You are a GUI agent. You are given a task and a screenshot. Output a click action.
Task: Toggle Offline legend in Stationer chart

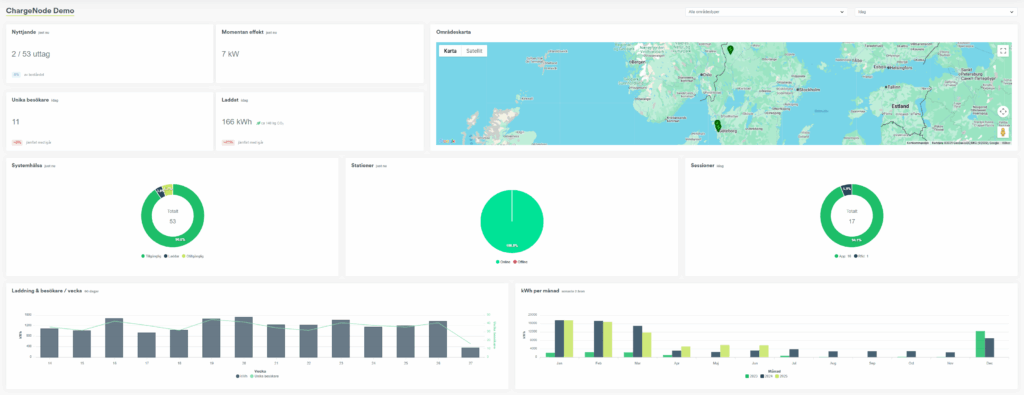coord(520,262)
